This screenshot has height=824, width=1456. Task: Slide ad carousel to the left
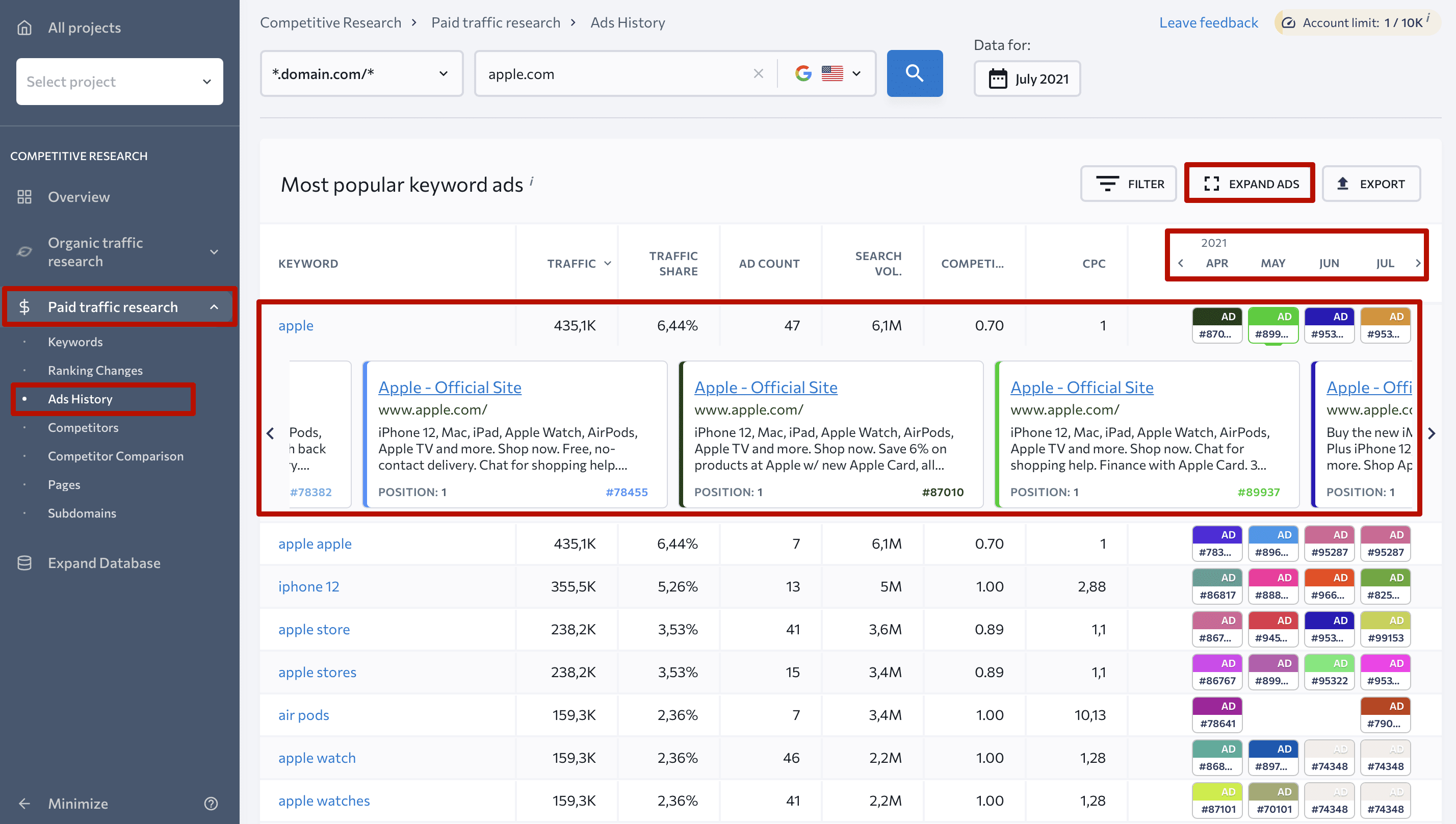270,433
